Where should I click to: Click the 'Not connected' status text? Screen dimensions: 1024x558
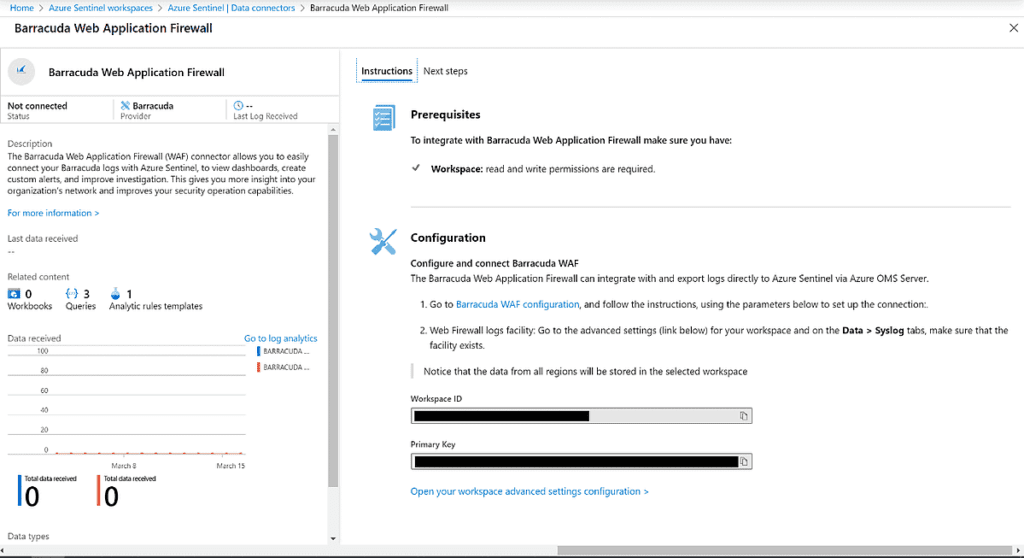tap(37, 105)
